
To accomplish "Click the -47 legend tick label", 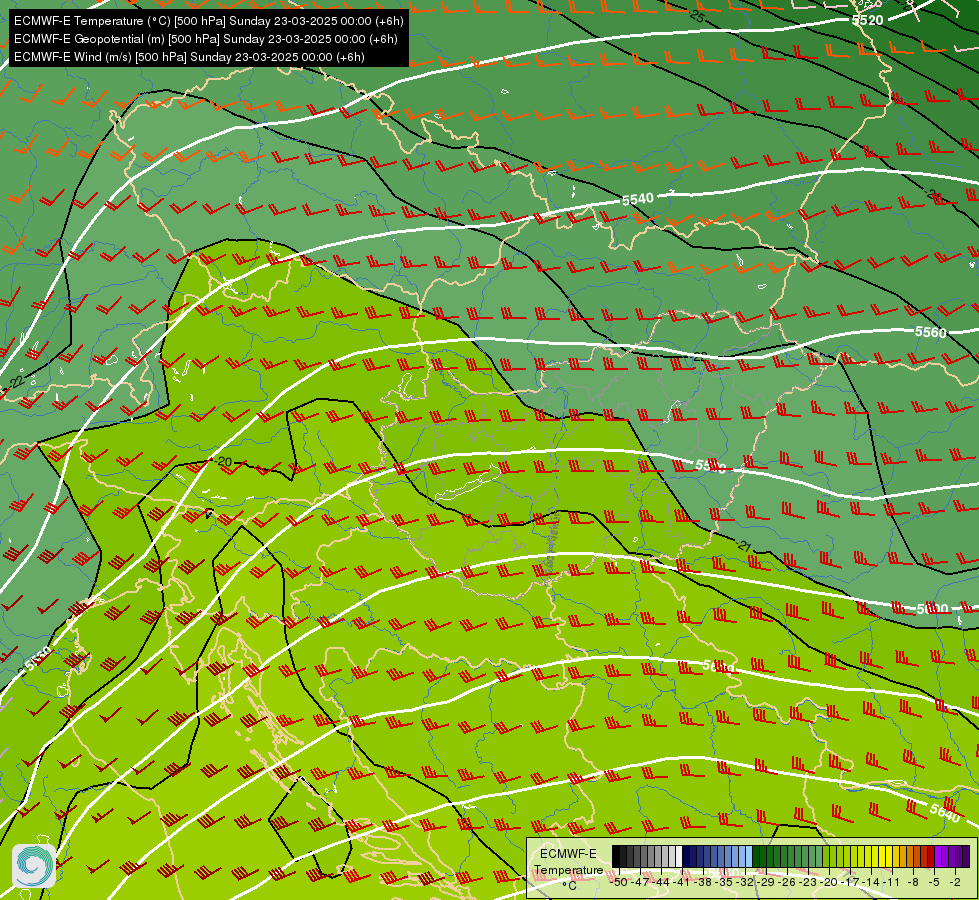I will click(x=641, y=882).
